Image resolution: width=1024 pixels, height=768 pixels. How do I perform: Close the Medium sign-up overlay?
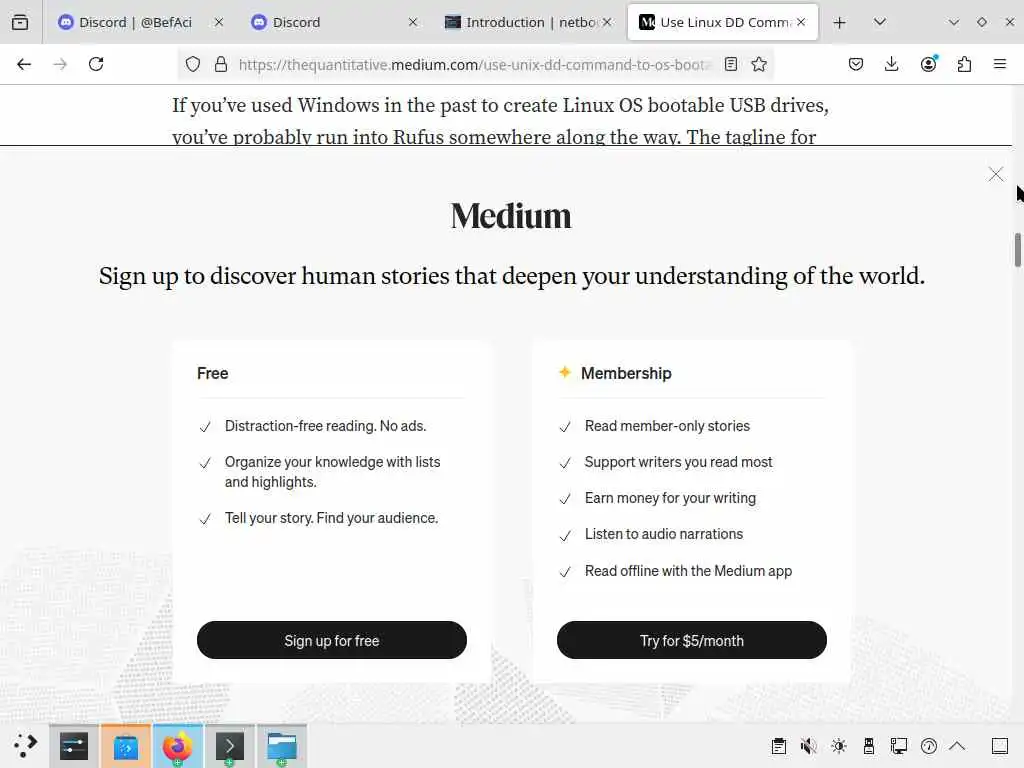pos(995,174)
